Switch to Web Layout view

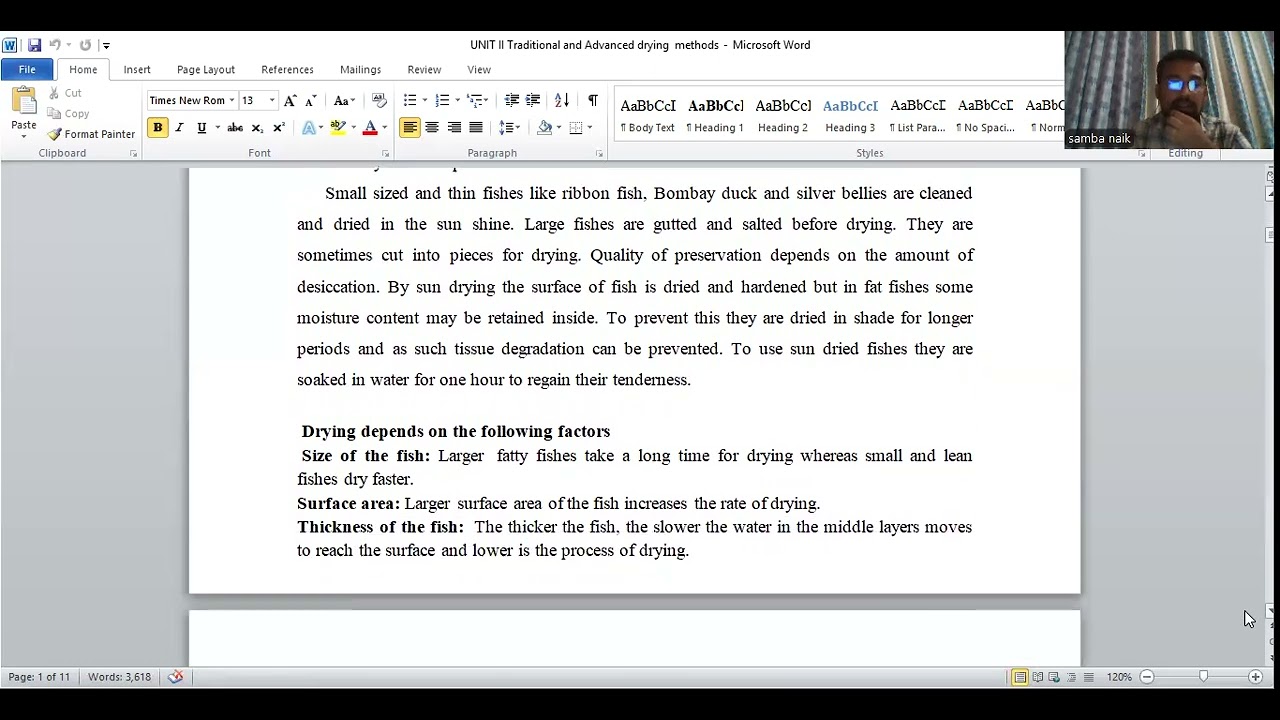tap(1054, 677)
